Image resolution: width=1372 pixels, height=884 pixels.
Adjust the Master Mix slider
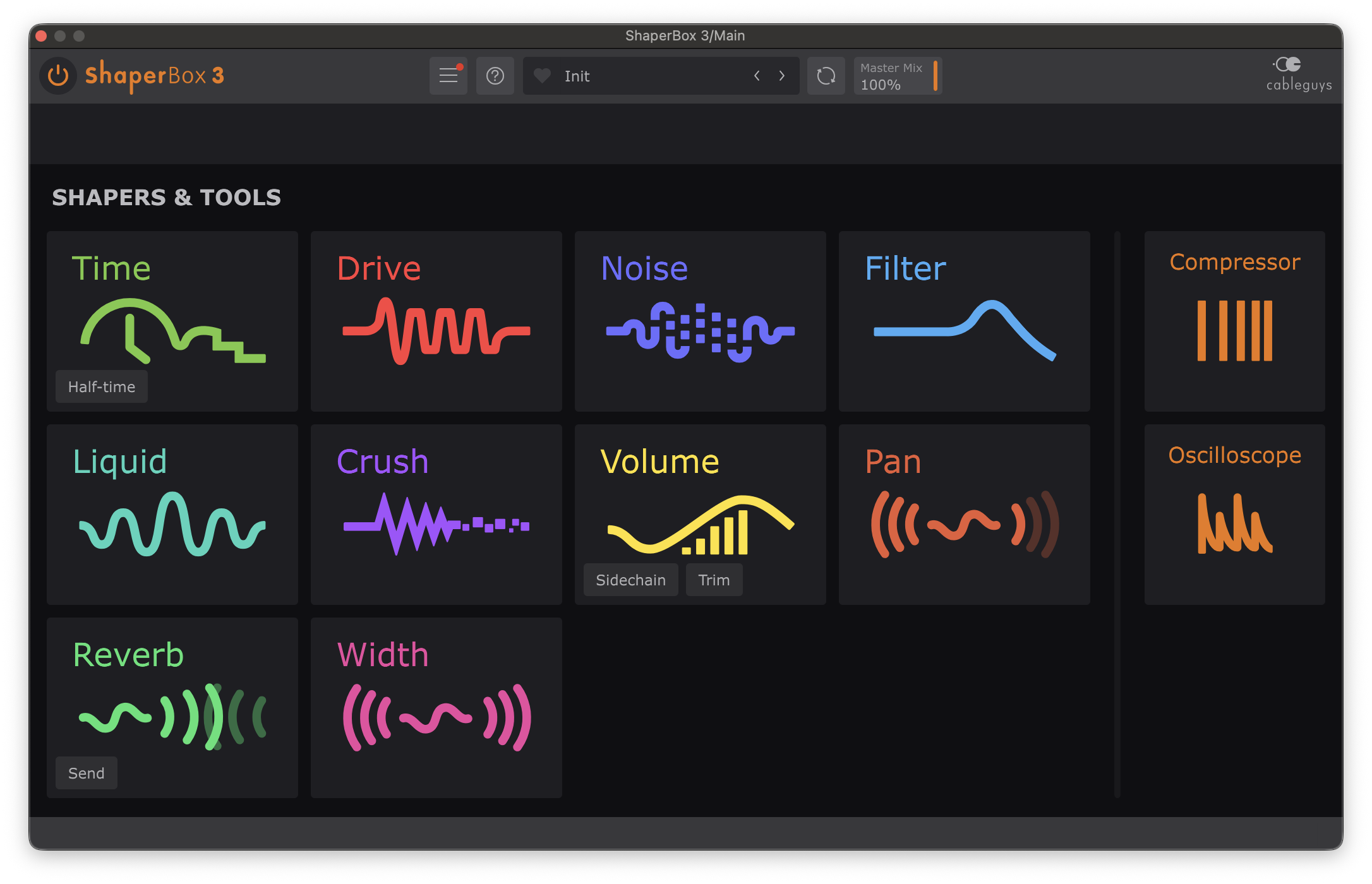click(x=898, y=76)
